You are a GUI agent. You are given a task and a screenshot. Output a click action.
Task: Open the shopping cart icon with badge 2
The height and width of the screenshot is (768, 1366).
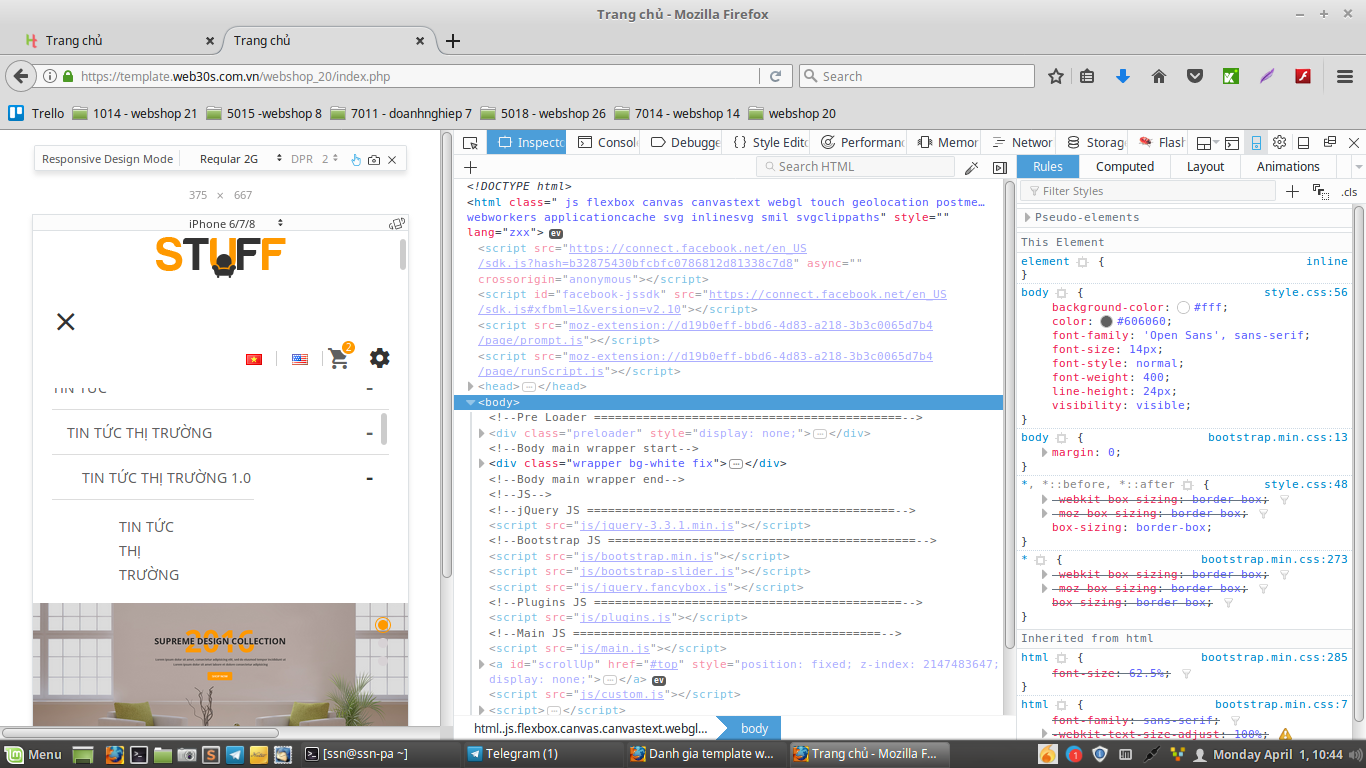coord(340,357)
